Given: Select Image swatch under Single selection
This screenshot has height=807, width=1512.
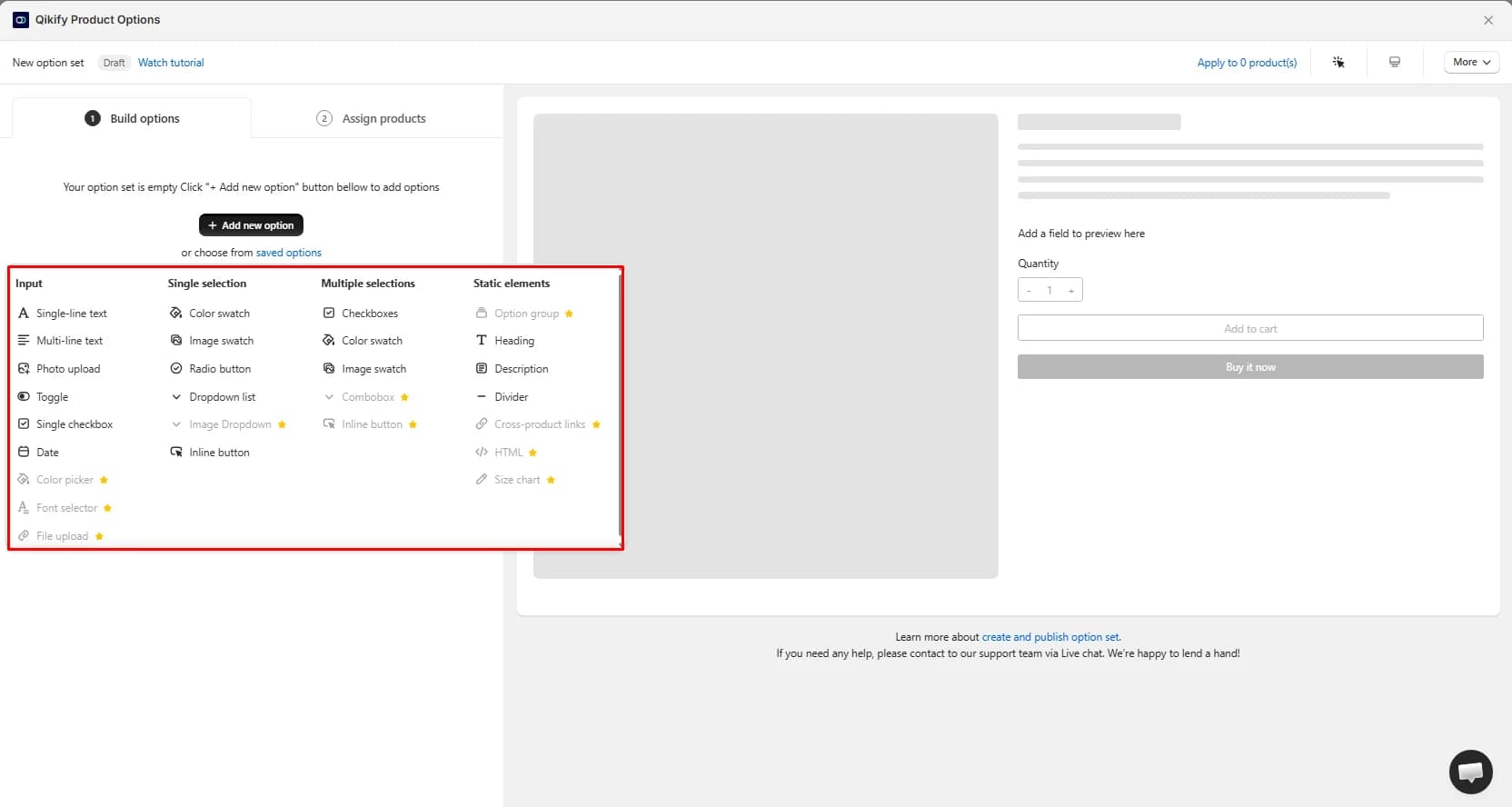Looking at the screenshot, I should (213, 341).
